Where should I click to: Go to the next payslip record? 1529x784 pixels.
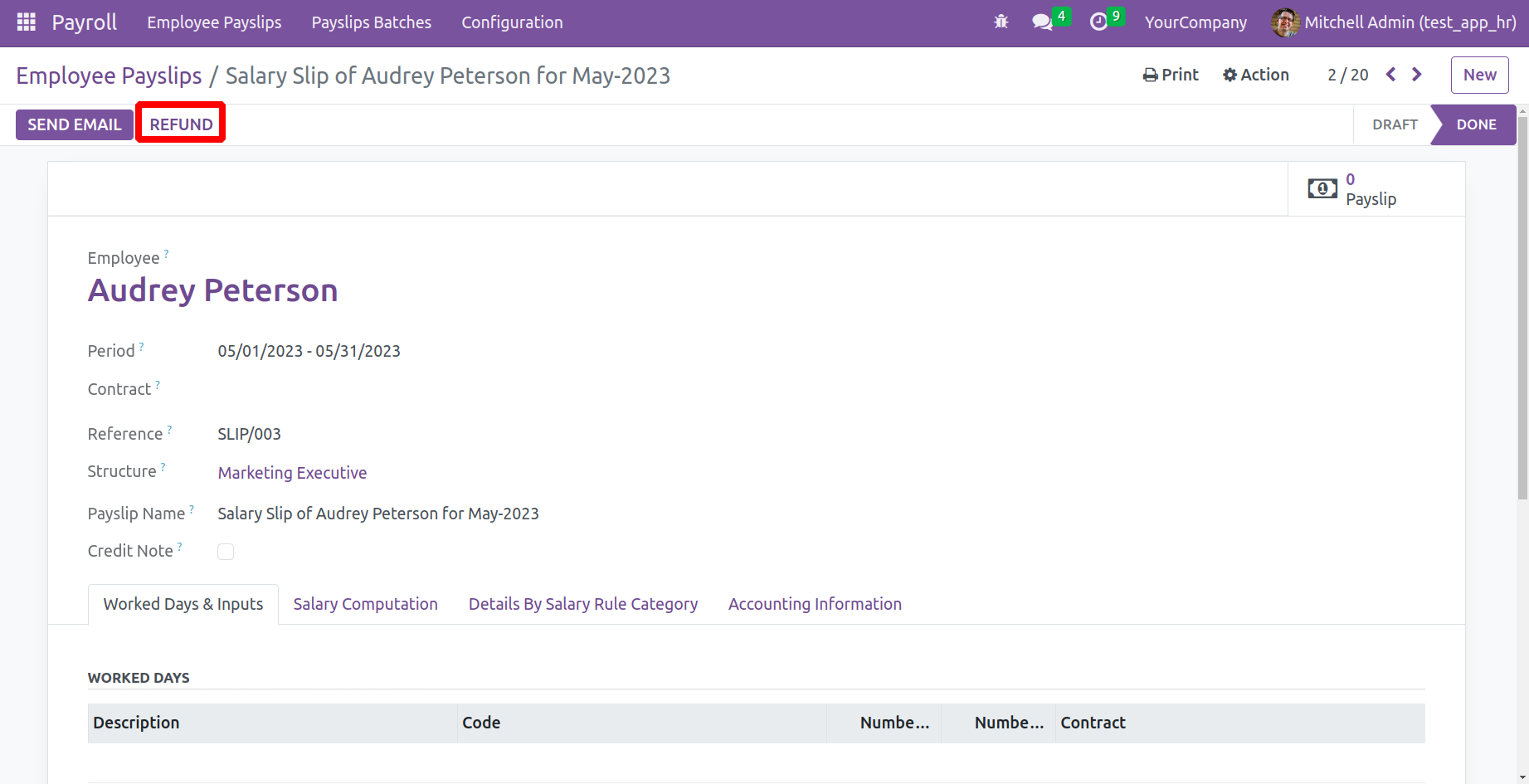(x=1417, y=75)
